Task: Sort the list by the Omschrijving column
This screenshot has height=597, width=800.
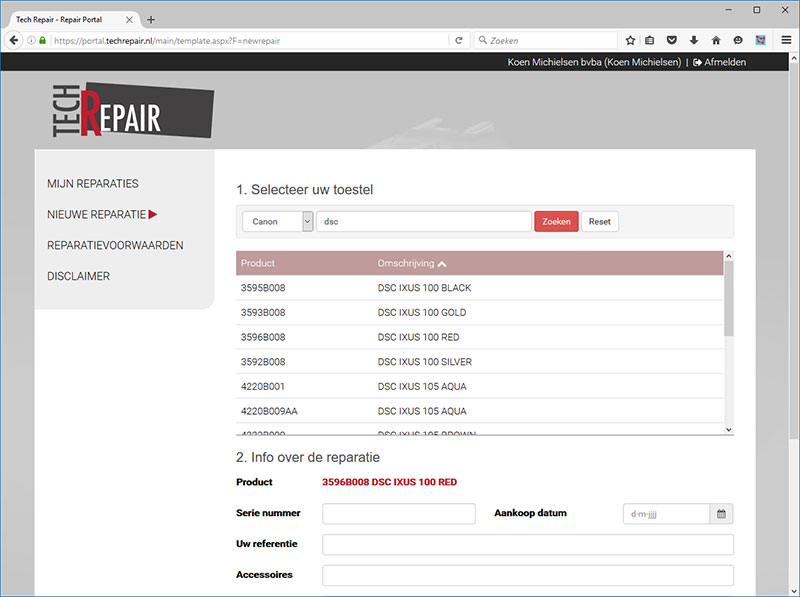Action: 412,263
